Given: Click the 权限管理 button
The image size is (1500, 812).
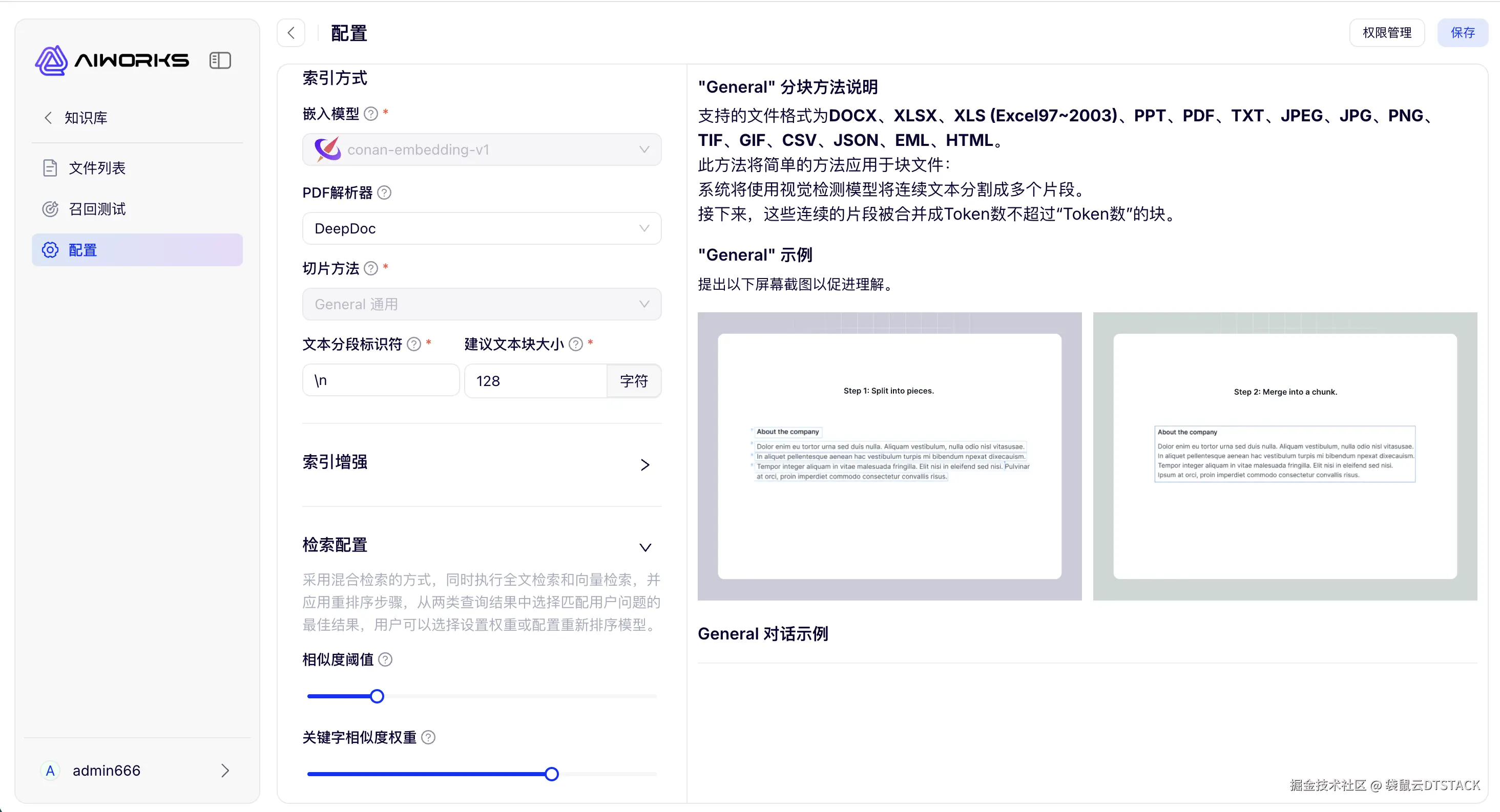Looking at the screenshot, I should point(1387,33).
